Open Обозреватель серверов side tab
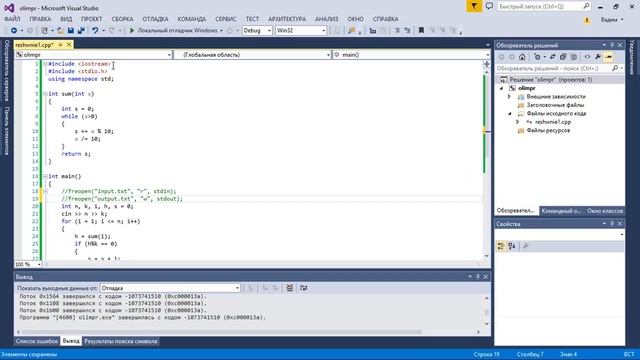The width and height of the screenshot is (640, 360). click(7, 70)
